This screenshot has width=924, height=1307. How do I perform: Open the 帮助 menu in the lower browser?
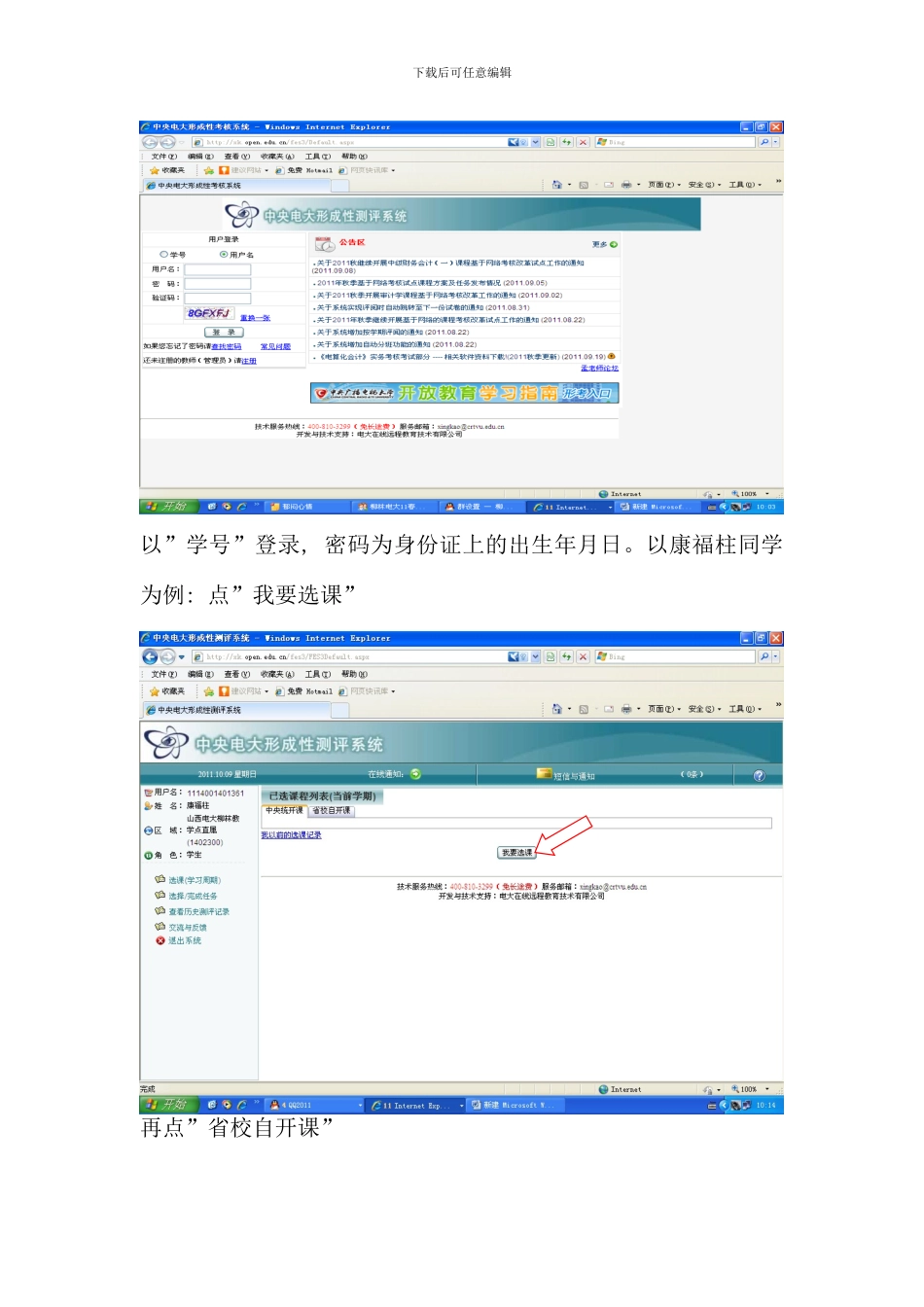pos(354,674)
